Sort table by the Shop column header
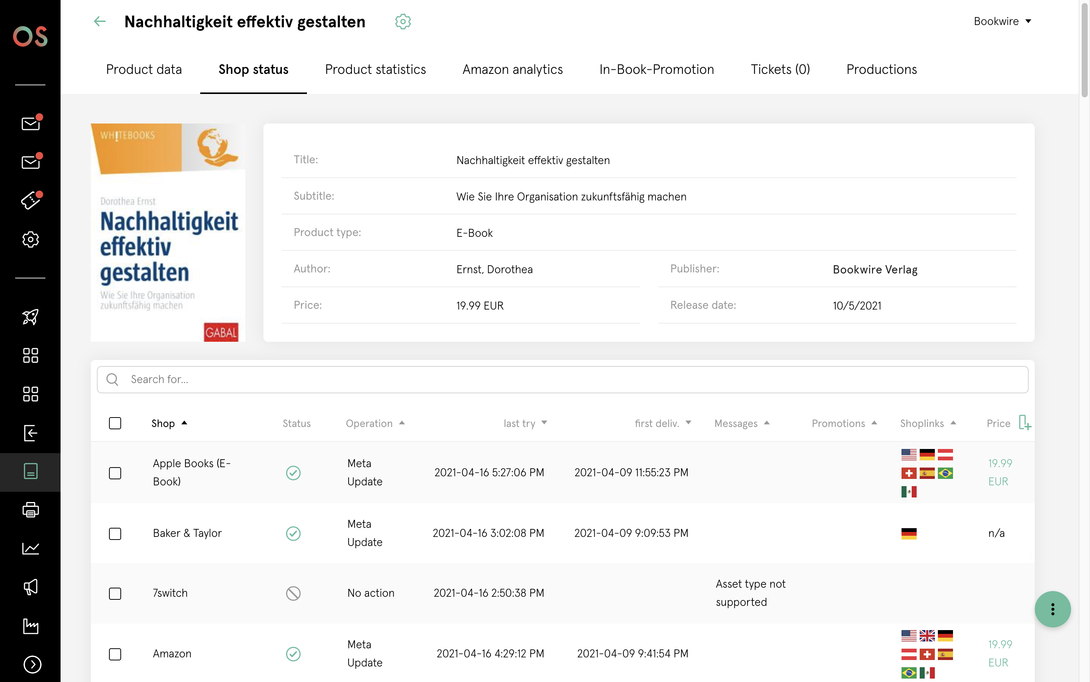 click(168, 423)
